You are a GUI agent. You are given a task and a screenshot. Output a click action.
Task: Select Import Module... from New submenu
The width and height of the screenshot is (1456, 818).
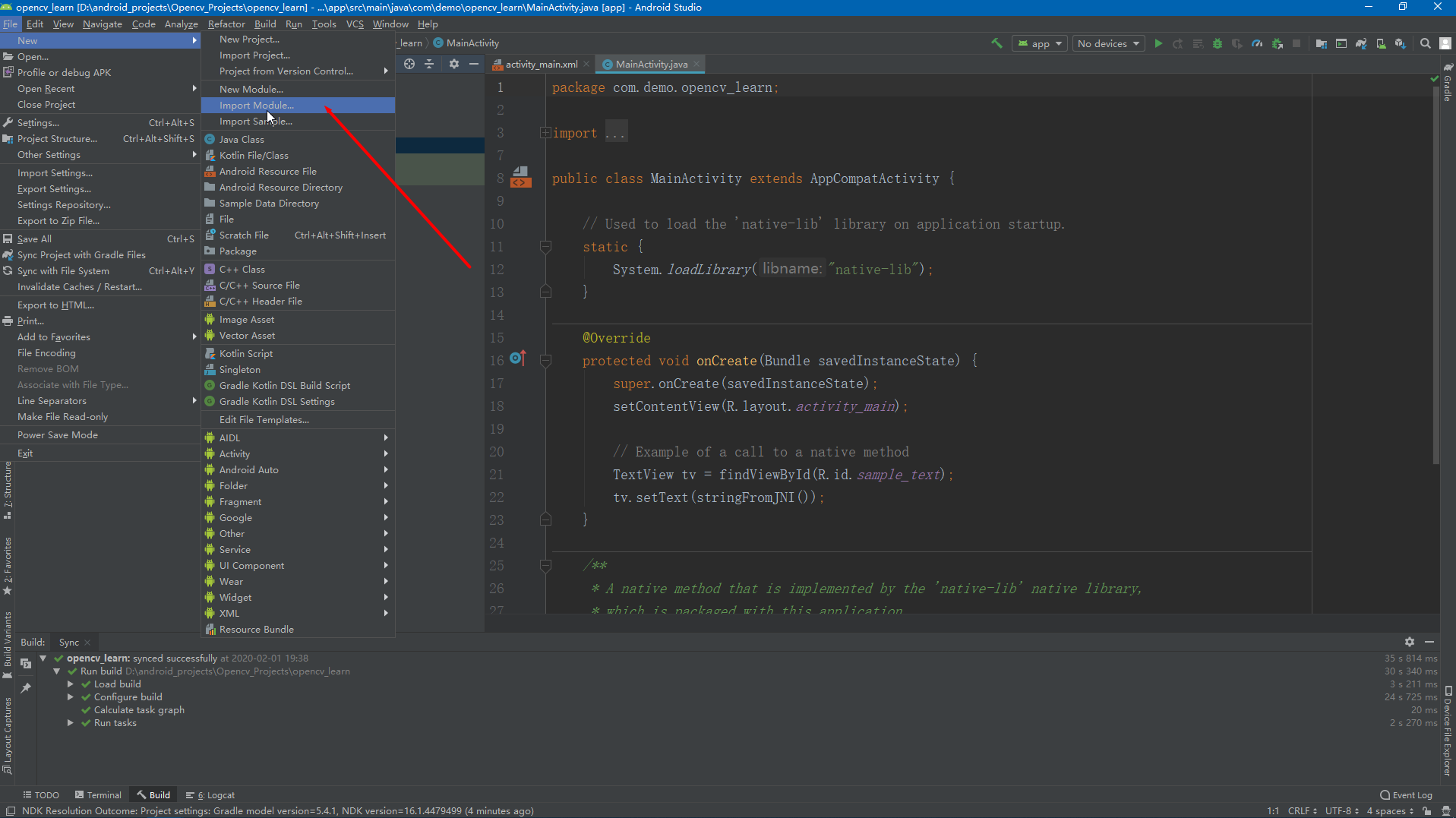click(298, 105)
